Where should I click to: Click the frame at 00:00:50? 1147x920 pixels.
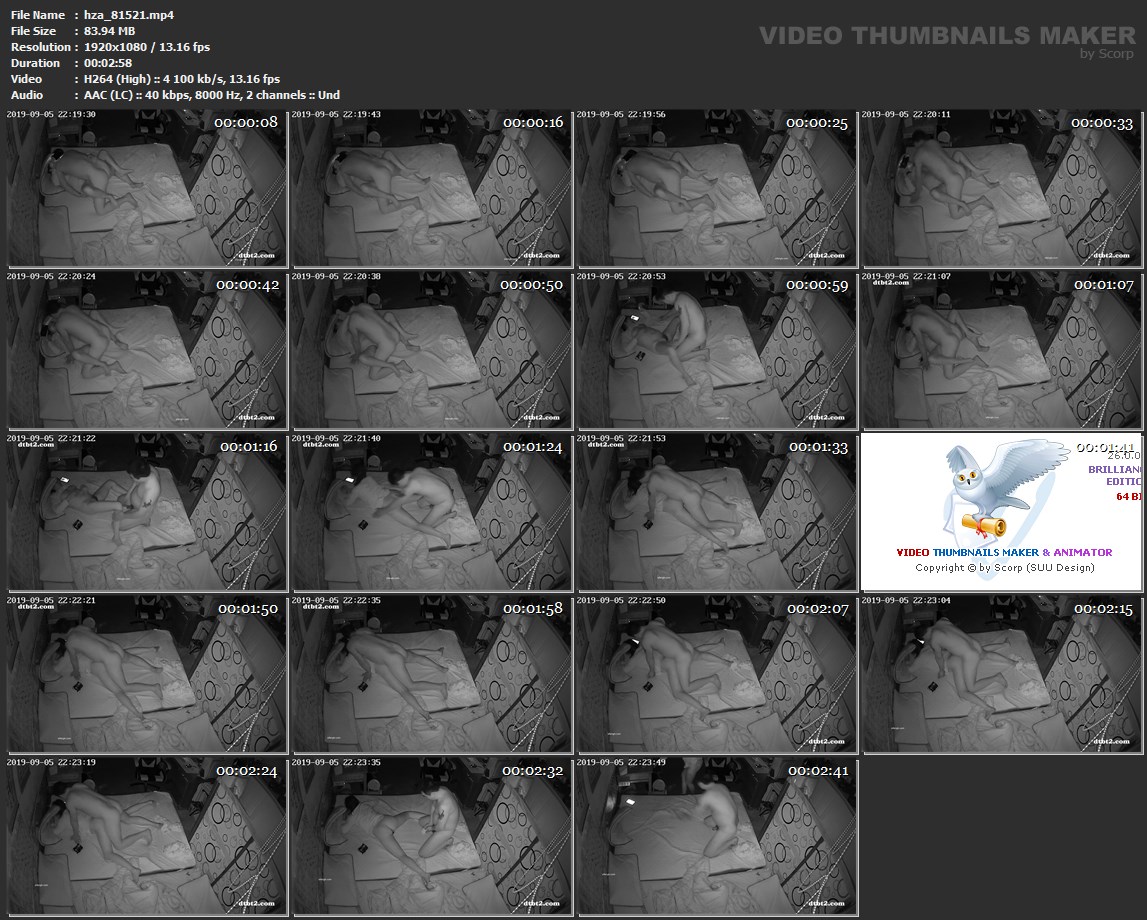point(431,350)
